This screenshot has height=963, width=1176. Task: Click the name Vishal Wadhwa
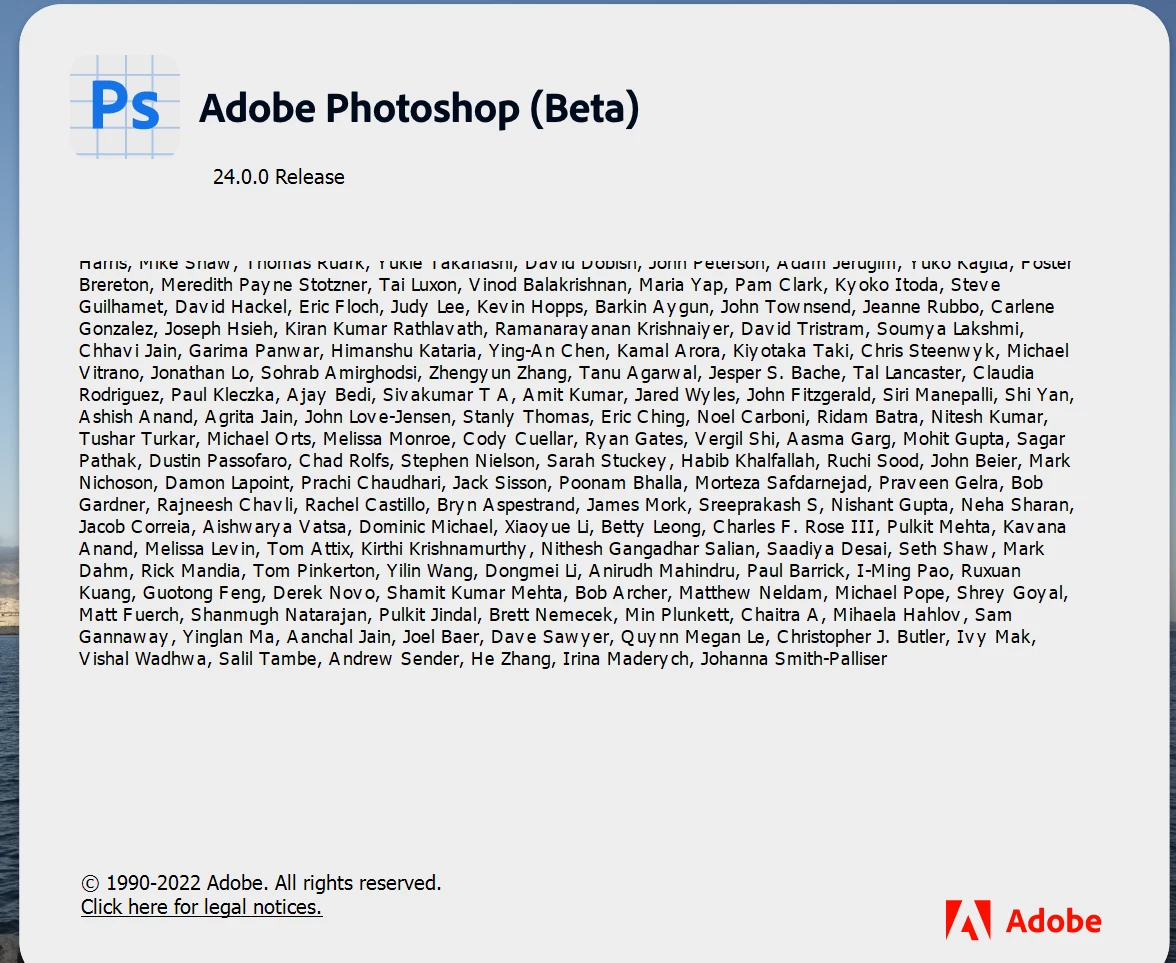coord(142,658)
